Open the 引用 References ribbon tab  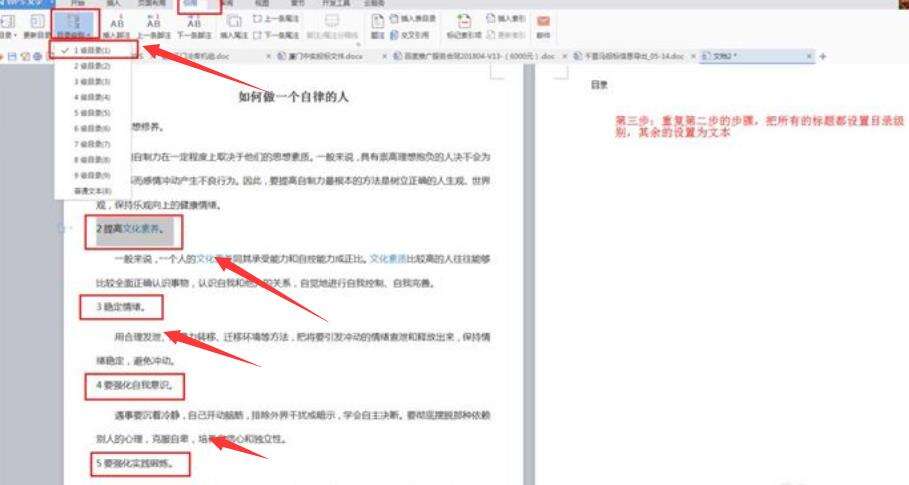pos(191,3)
